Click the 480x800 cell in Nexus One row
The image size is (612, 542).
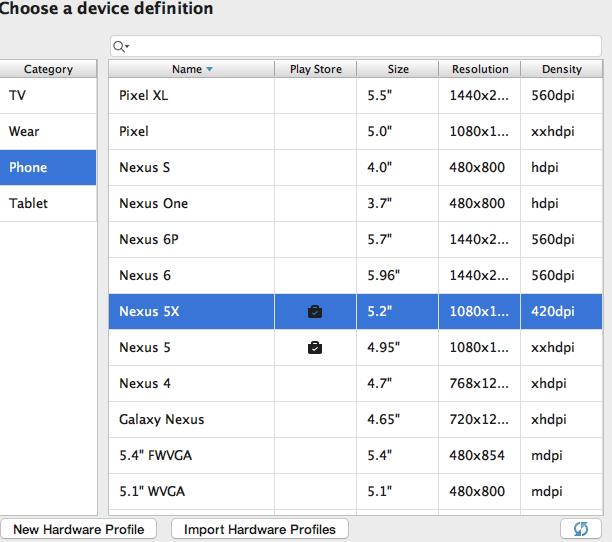[x=477, y=203]
